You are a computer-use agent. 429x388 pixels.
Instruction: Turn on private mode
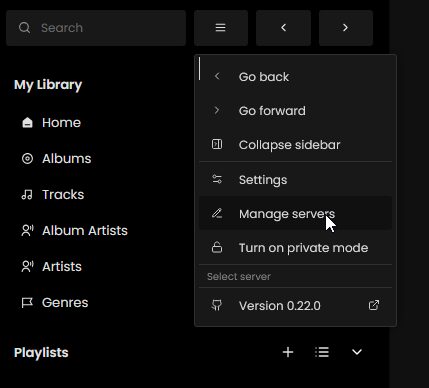295,248
